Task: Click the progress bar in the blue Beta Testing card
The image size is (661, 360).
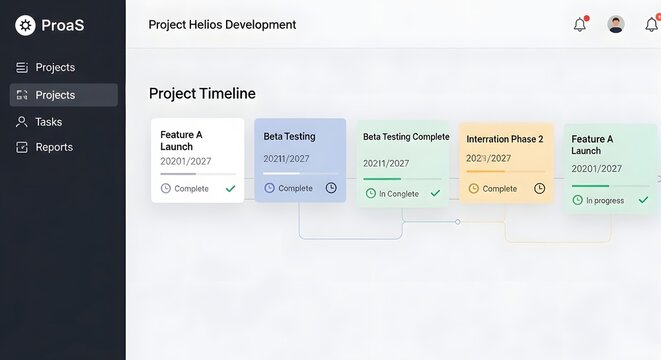Action: point(300,173)
